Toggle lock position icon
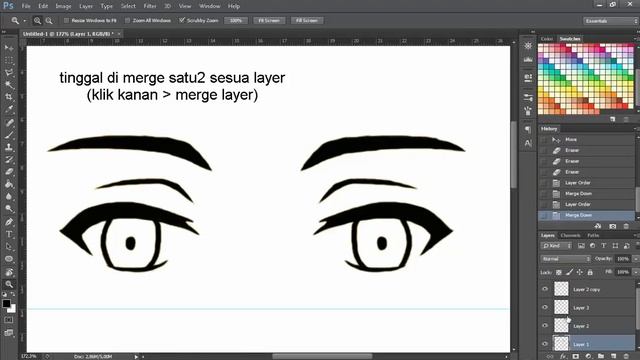 pyautogui.click(x=580, y=272)
